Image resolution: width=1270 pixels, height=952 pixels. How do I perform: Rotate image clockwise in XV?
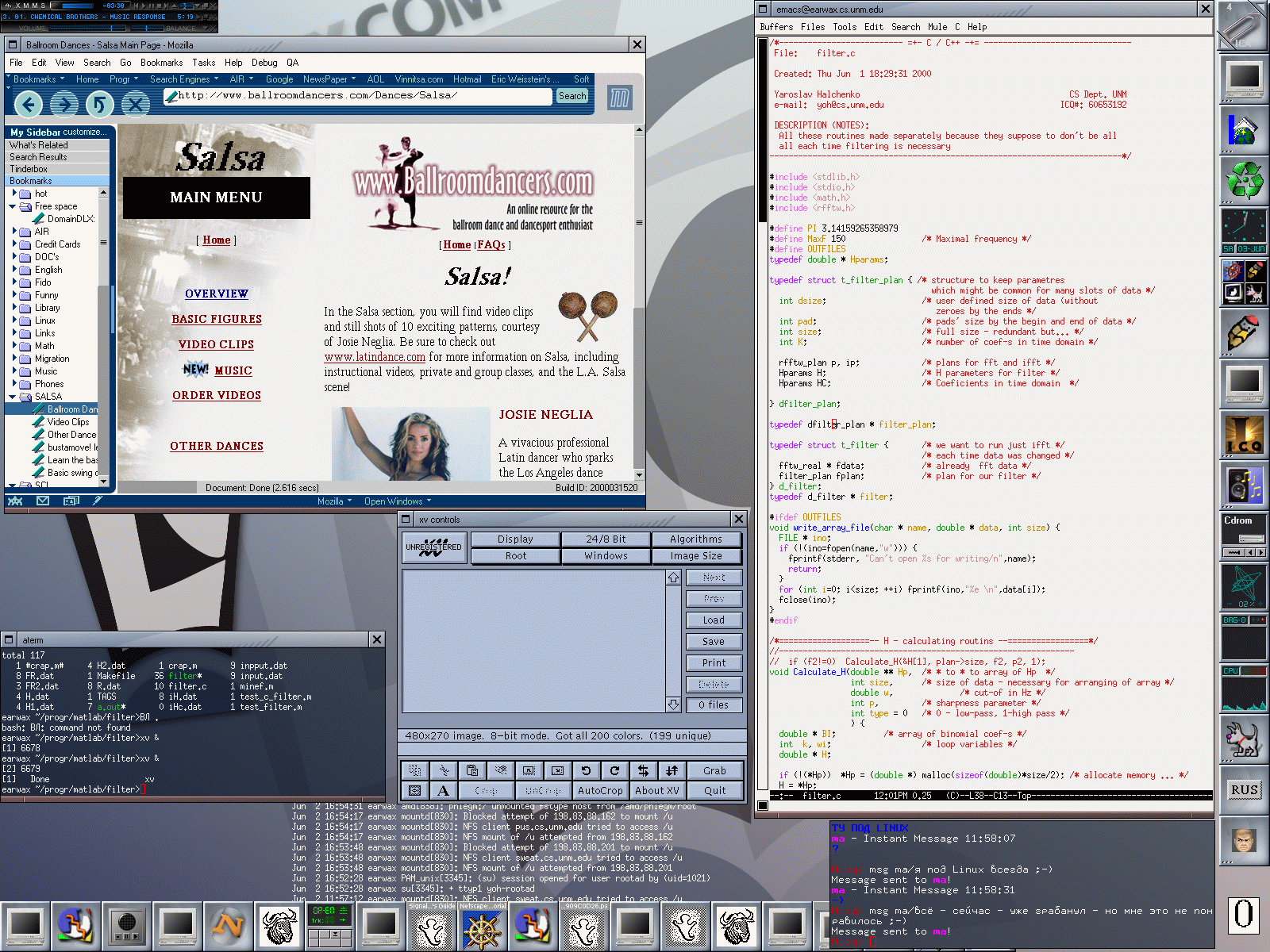click(614, 770)
